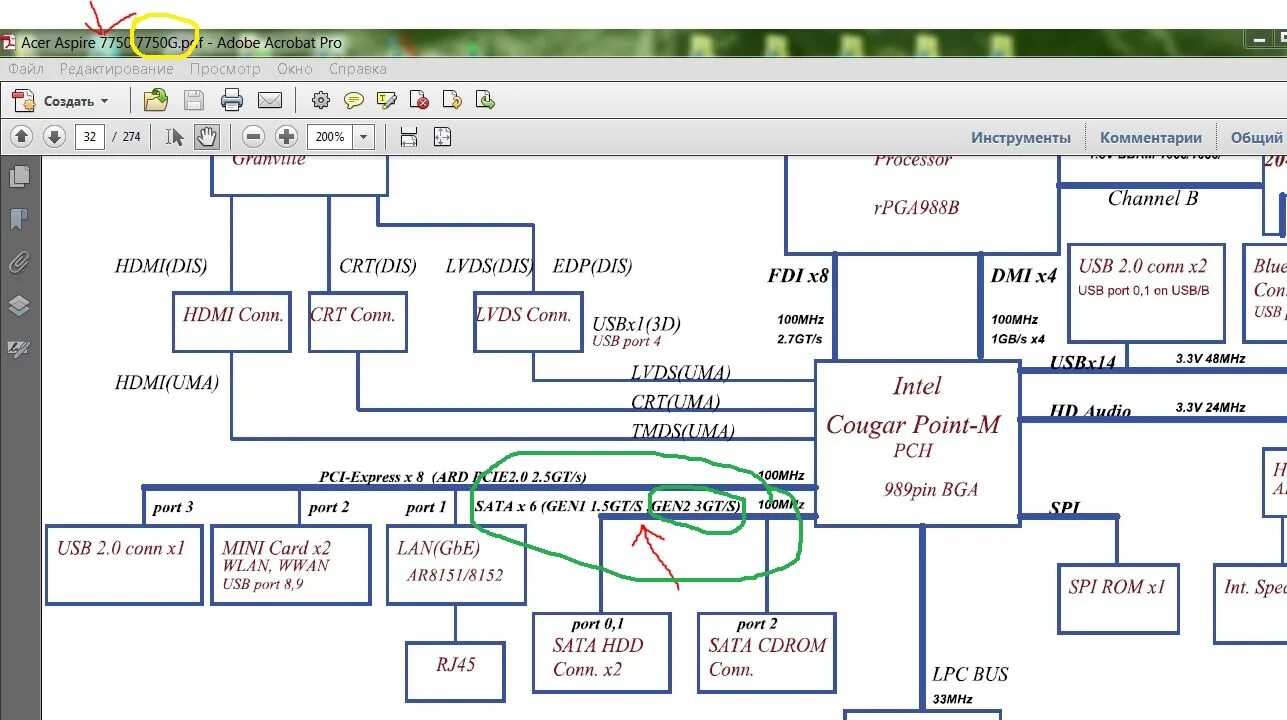Click the 'AR8151/8152' text

coord(455,575)
